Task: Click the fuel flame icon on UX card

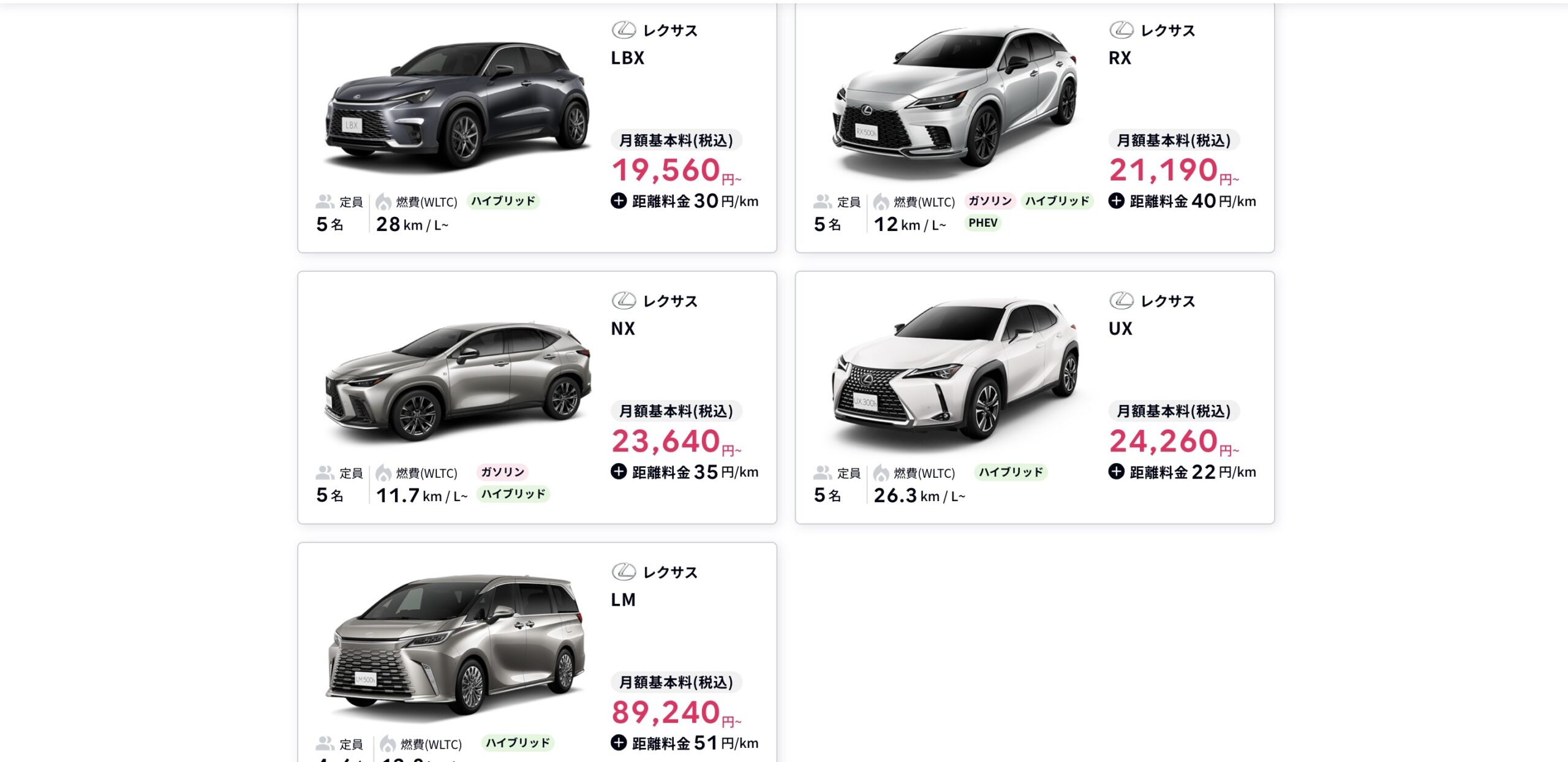Action: pos(881,473)
